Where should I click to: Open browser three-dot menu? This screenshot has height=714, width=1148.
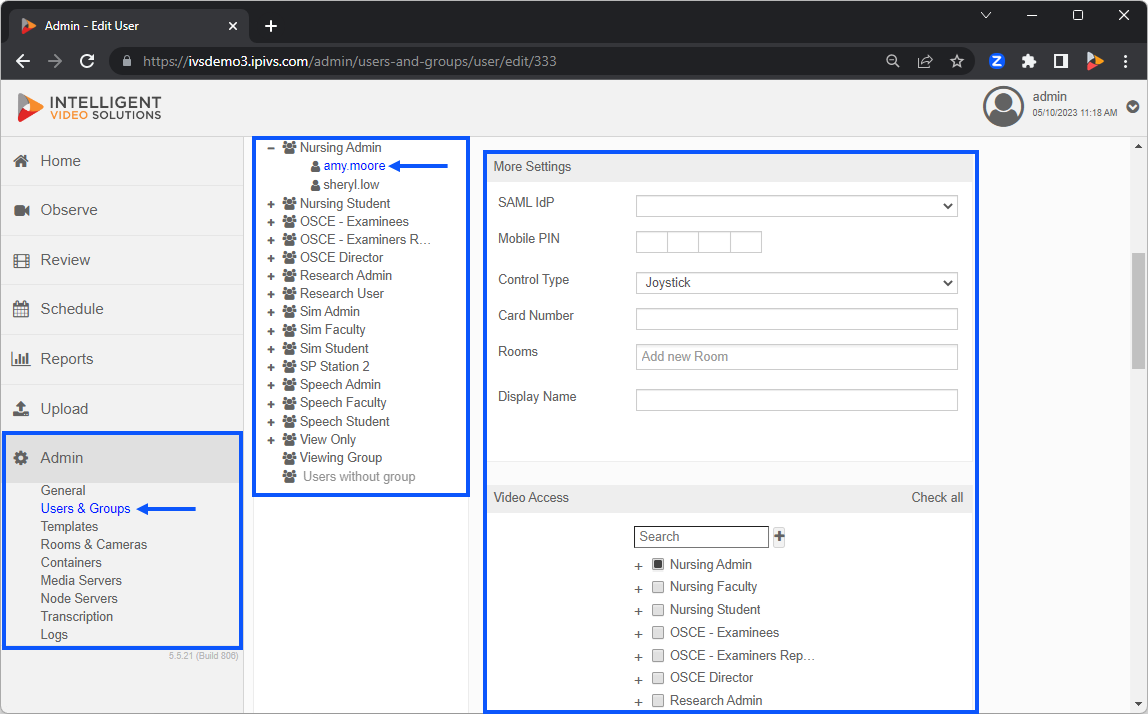click(1125, 62)
